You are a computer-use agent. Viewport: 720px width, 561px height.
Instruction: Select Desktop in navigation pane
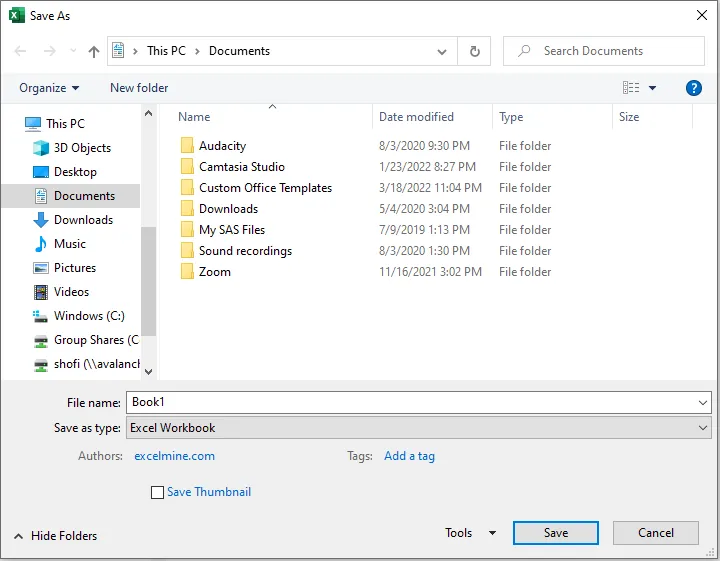75,172
